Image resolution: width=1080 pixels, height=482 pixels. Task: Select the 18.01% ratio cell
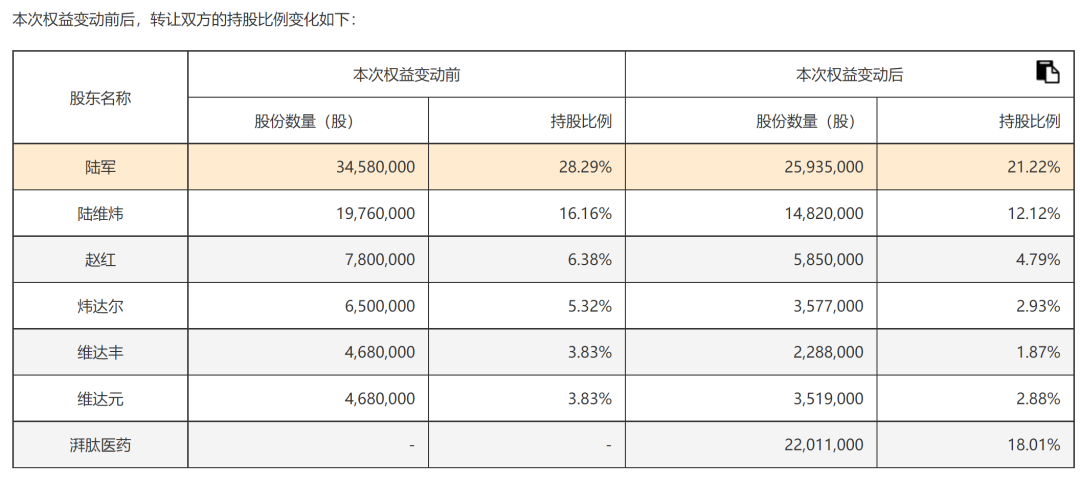click(x=975, y=445)
